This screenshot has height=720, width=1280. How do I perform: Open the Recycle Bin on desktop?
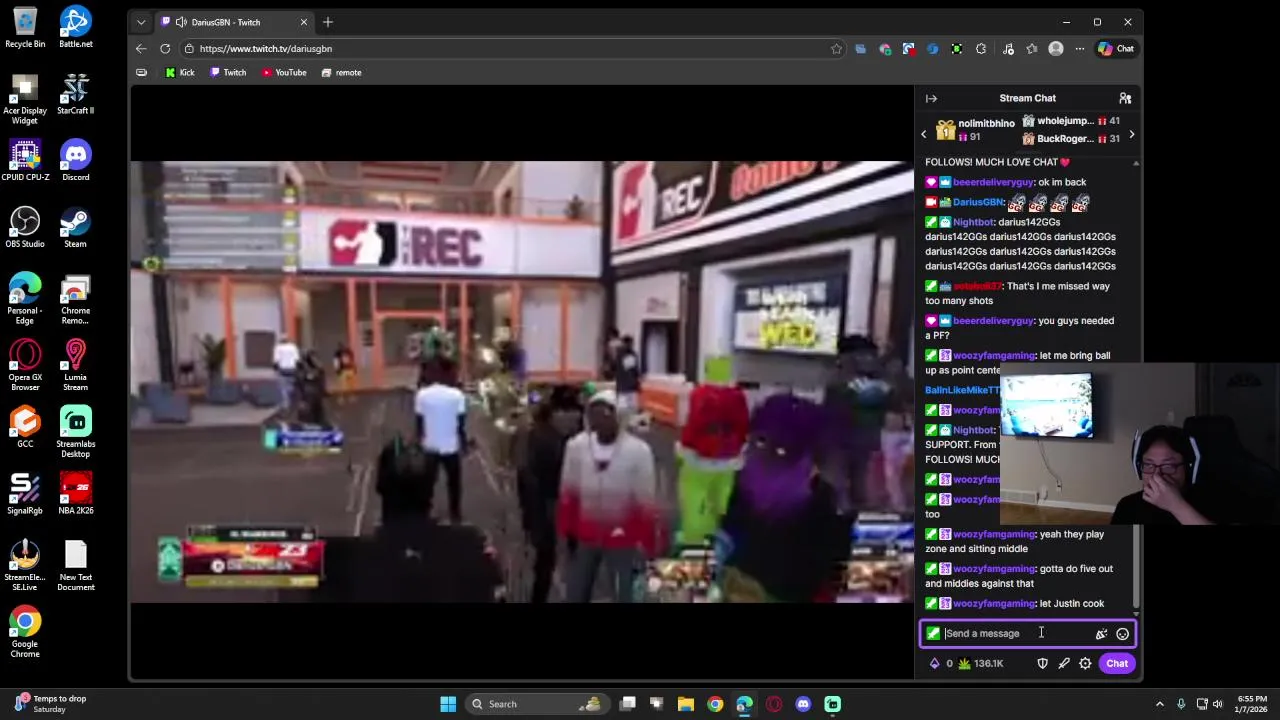25,28
